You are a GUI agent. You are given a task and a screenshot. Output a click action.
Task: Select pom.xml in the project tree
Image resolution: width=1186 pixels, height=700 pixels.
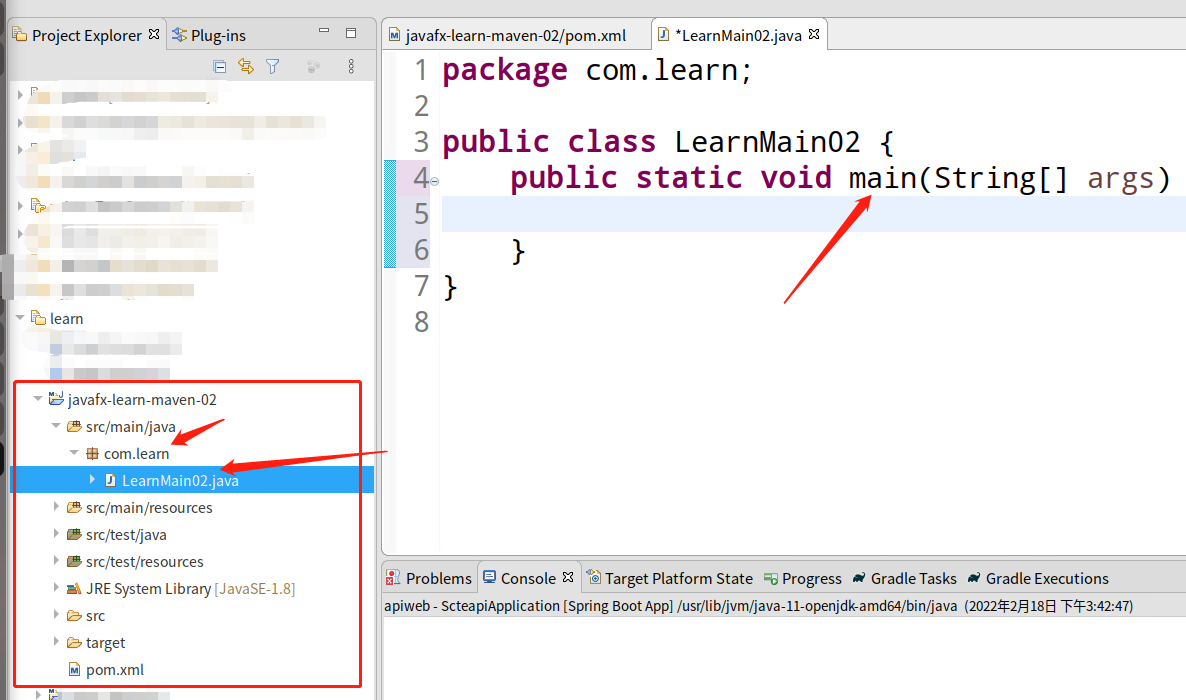(x=115, y=670)
